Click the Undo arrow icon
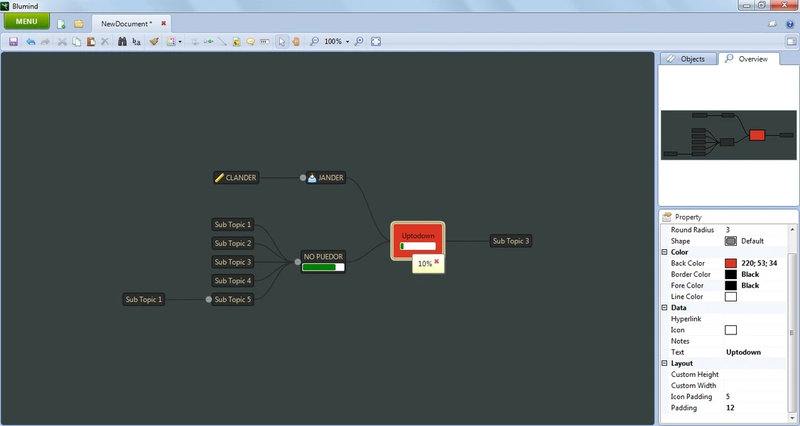800x426 pixels. [x=30, y=42]
